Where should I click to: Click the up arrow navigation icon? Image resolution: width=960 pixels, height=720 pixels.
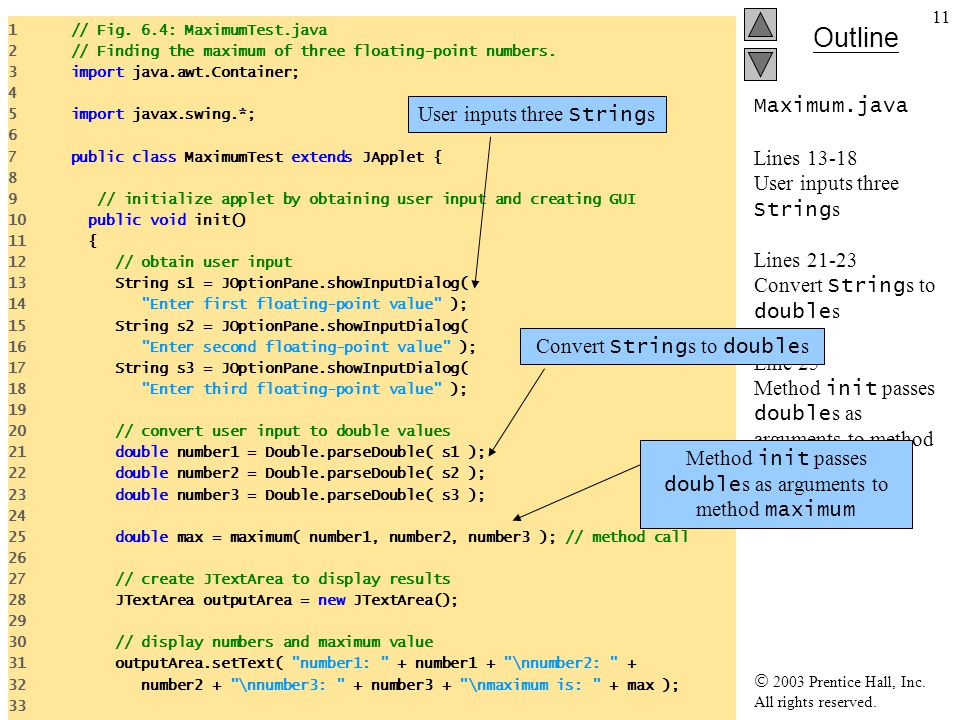pyautogui.click(x=760, y=24)
